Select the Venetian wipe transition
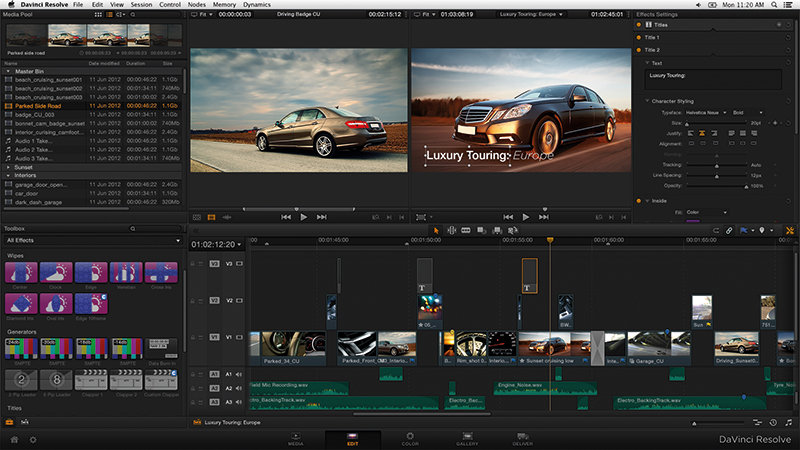The height and width of the screenshot is (450, 800). pyautogui.click(x=126, y=272)
